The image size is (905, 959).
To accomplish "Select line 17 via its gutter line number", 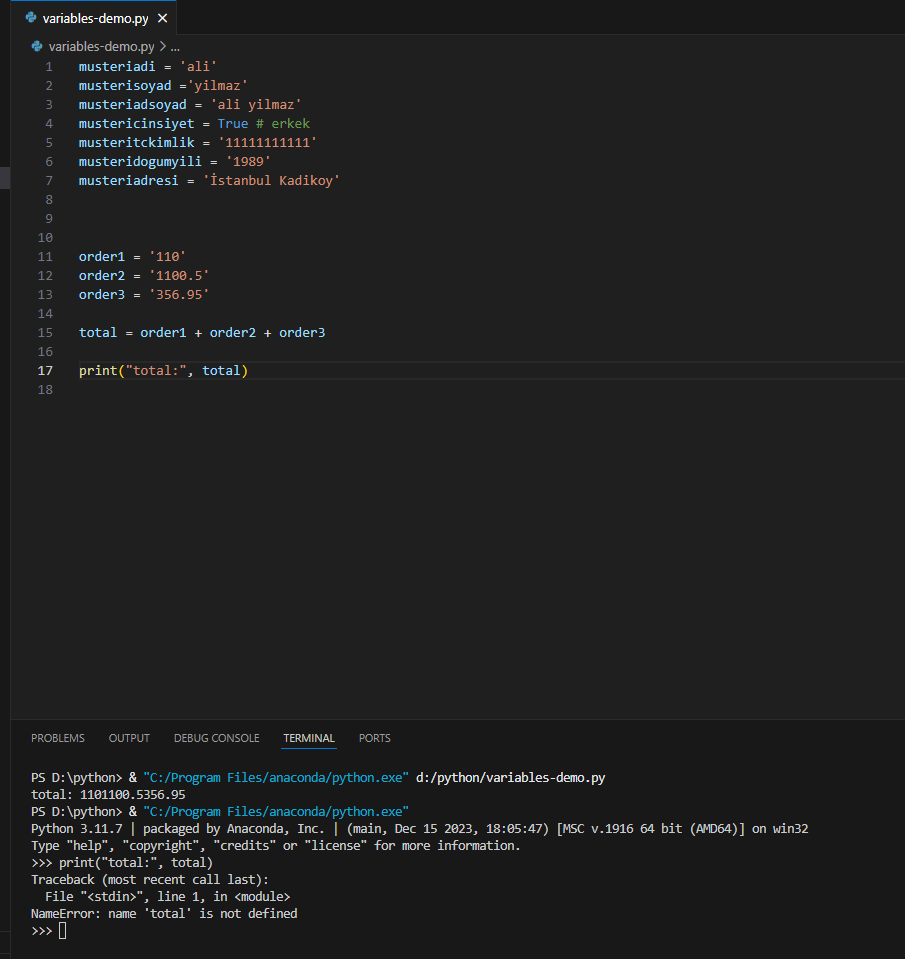I will click(x=46, y=371).
